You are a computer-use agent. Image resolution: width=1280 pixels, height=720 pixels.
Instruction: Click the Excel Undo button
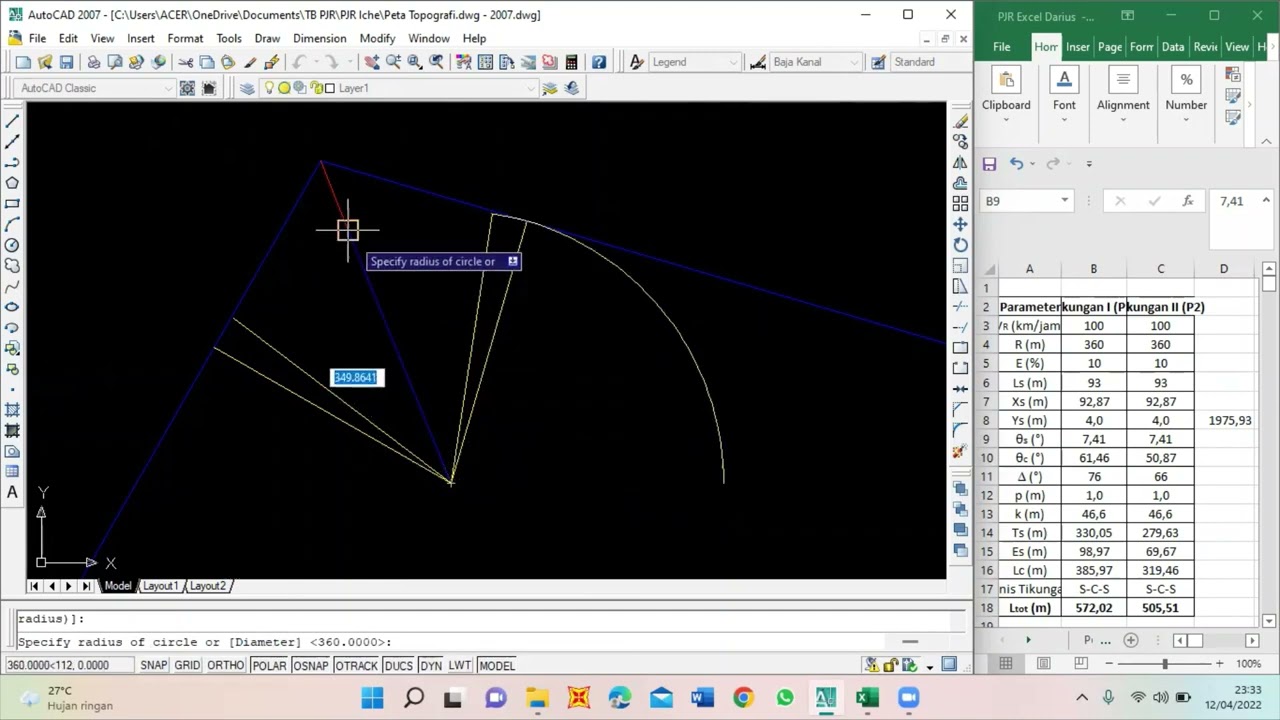point(1016,164)
